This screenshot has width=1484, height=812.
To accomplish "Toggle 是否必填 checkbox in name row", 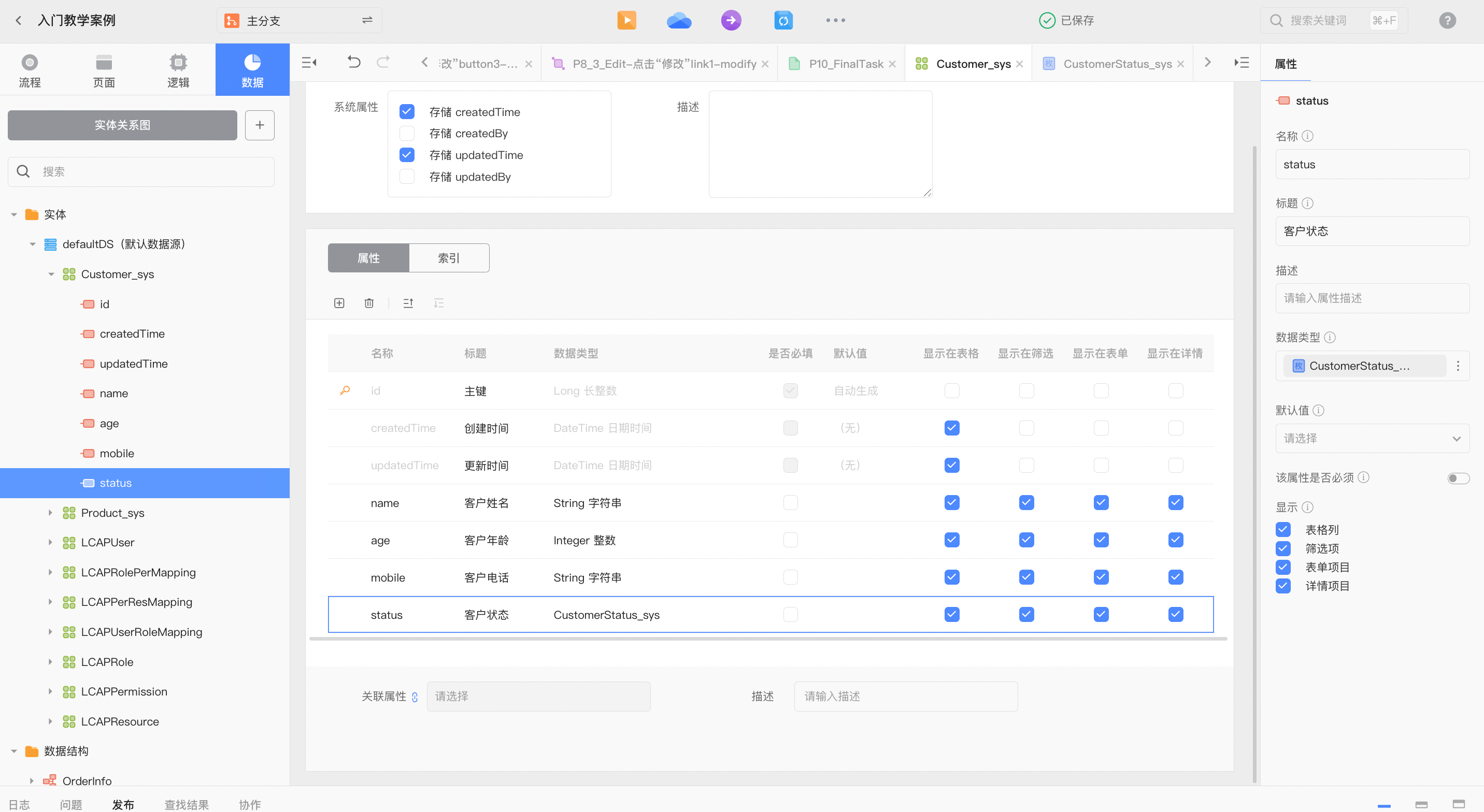I will click(x=790, y=503).
